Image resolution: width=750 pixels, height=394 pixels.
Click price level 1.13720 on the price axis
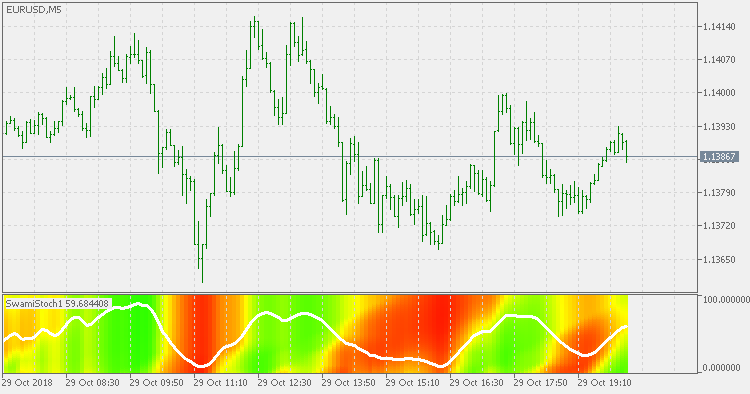click(x=719, y=226)
